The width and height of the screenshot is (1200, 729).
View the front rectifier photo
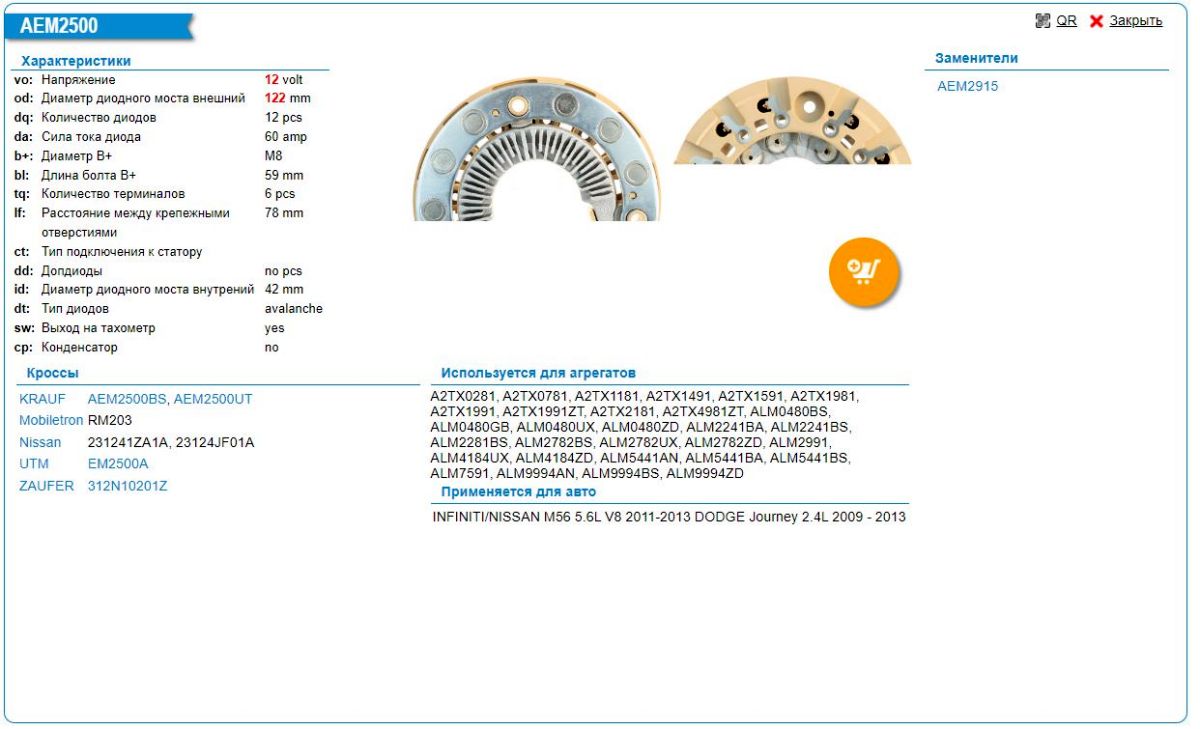(537, 150)
